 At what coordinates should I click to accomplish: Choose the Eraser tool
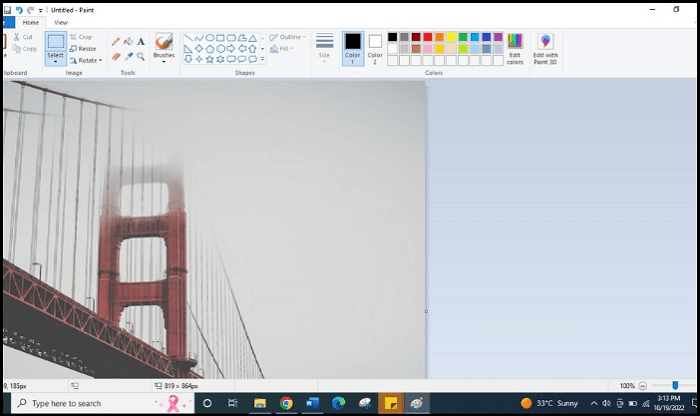coord(116,57)
